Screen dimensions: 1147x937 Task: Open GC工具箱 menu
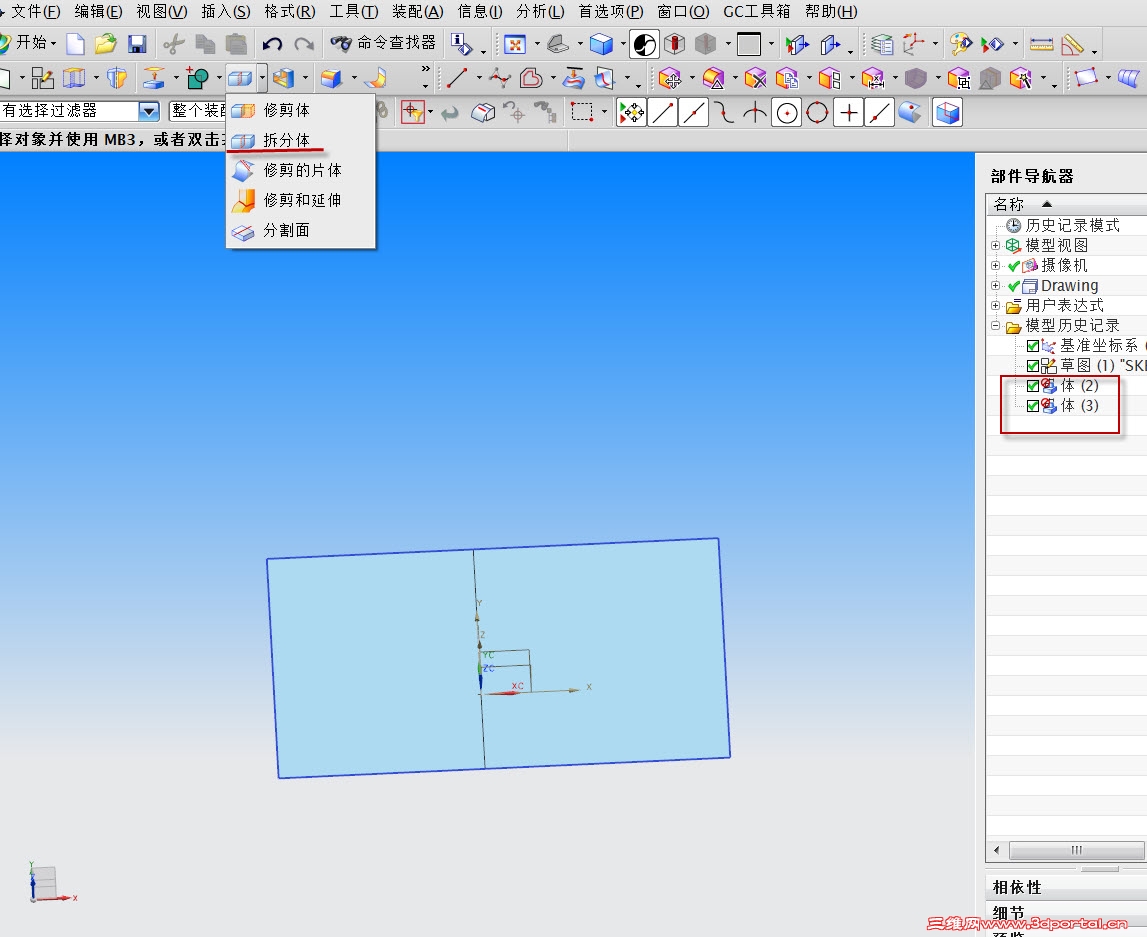point(756,11)
